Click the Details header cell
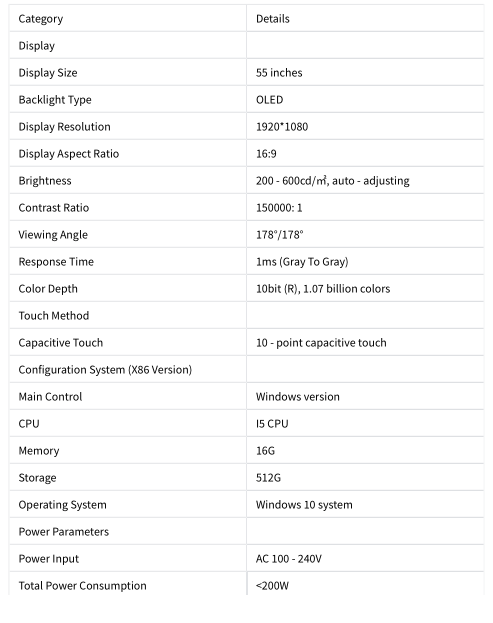 [x=365, y=18]
